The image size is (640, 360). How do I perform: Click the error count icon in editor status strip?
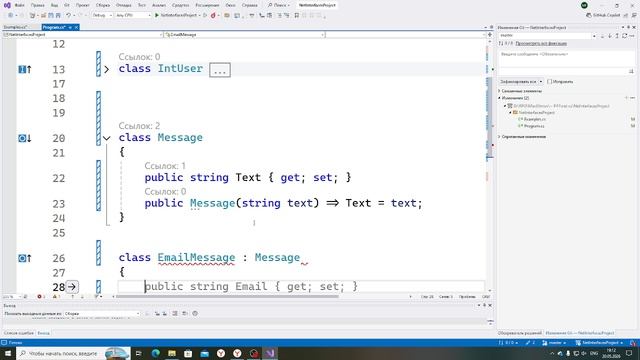[41, 297]
